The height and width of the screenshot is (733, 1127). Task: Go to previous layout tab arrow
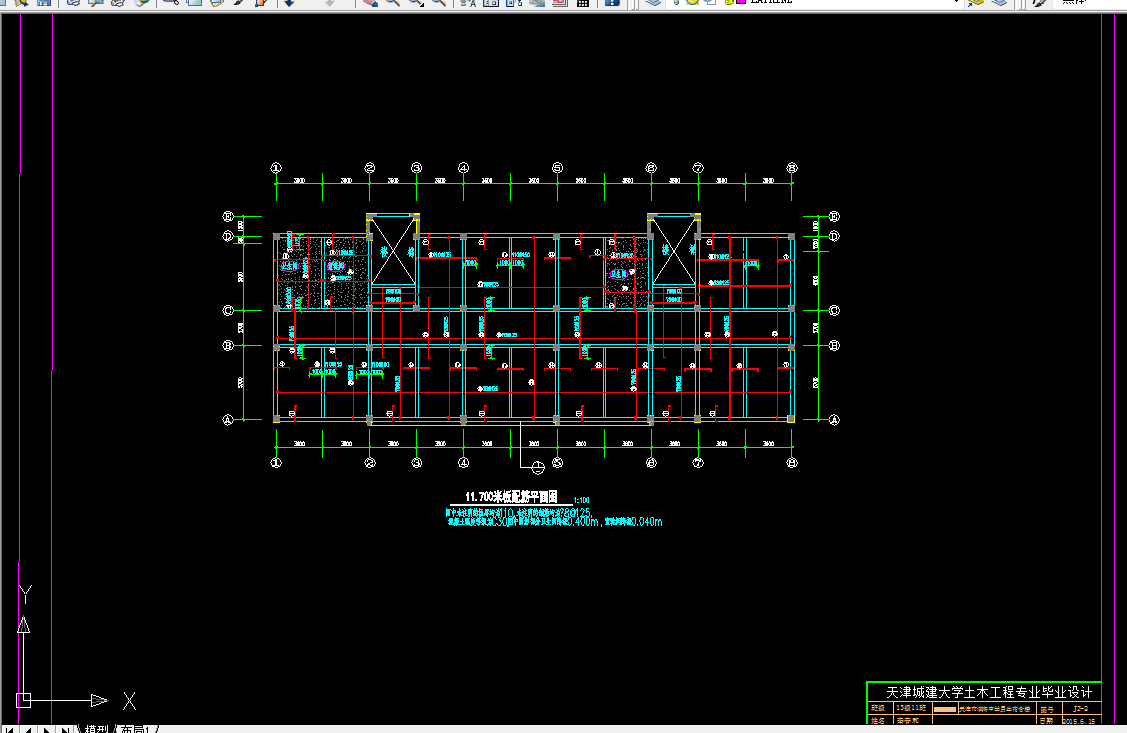pyautogui.click(x=27, y=729)
